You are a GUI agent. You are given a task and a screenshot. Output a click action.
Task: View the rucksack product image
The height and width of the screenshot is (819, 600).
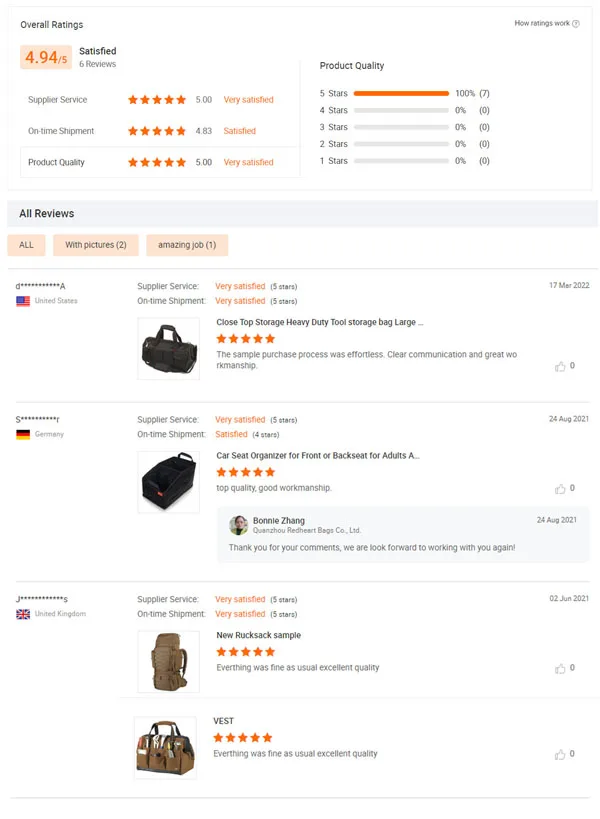[x=168, y=661]
